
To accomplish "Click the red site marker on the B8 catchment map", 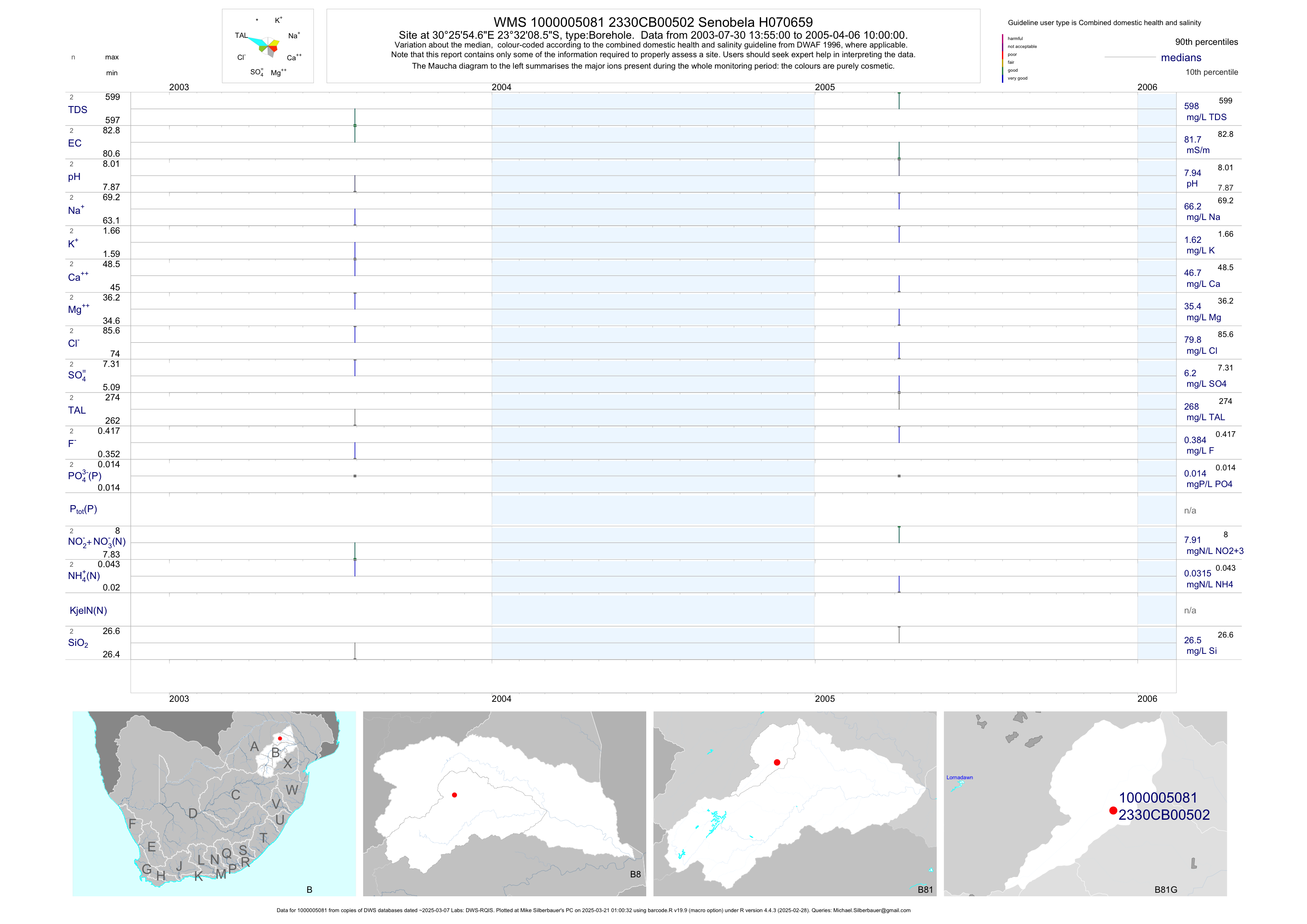I will (x=454, y=795).
